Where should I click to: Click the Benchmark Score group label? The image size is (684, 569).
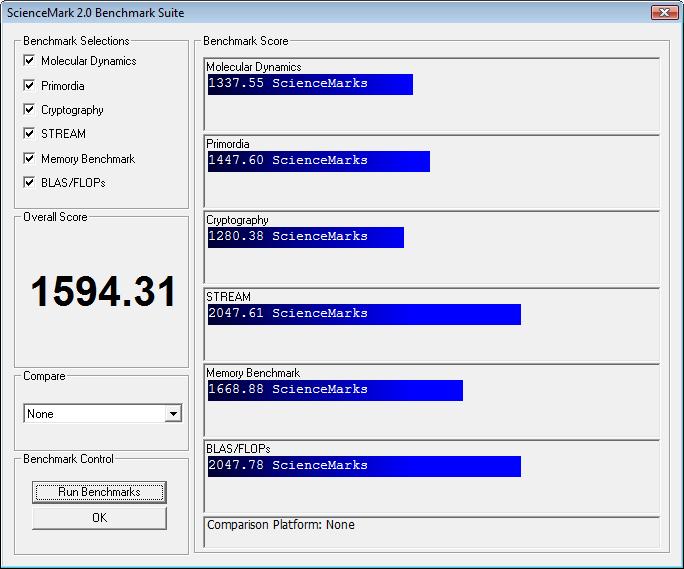coord(246,41)
